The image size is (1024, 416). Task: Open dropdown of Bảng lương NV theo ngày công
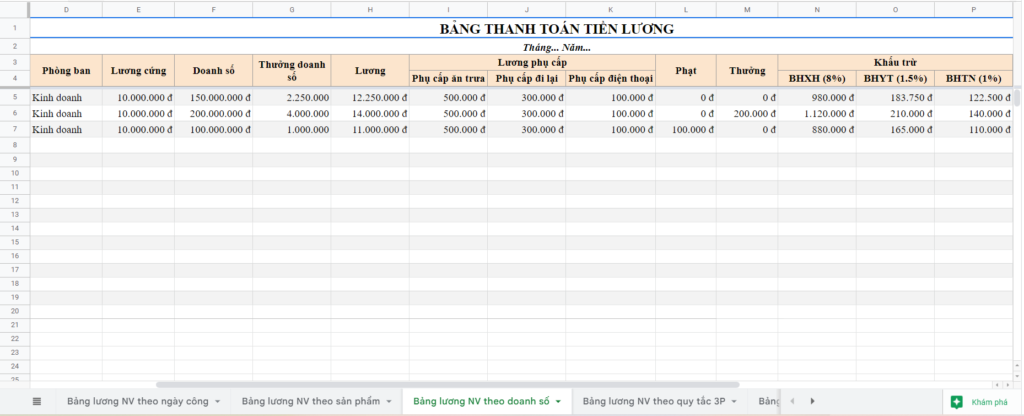pyautogui.click(x=217, y=401)
